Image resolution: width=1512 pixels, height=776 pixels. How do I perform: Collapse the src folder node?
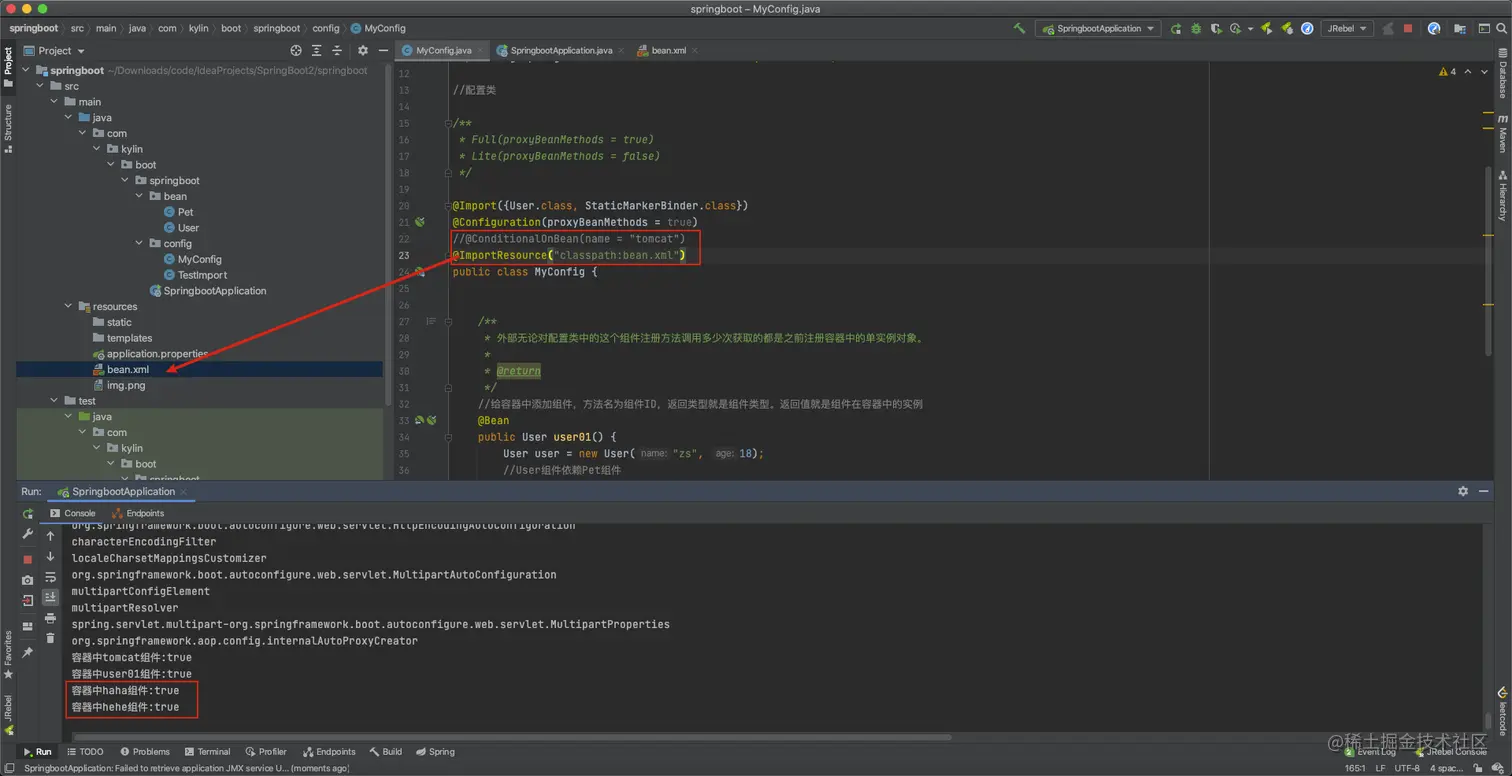coord(41,86)
